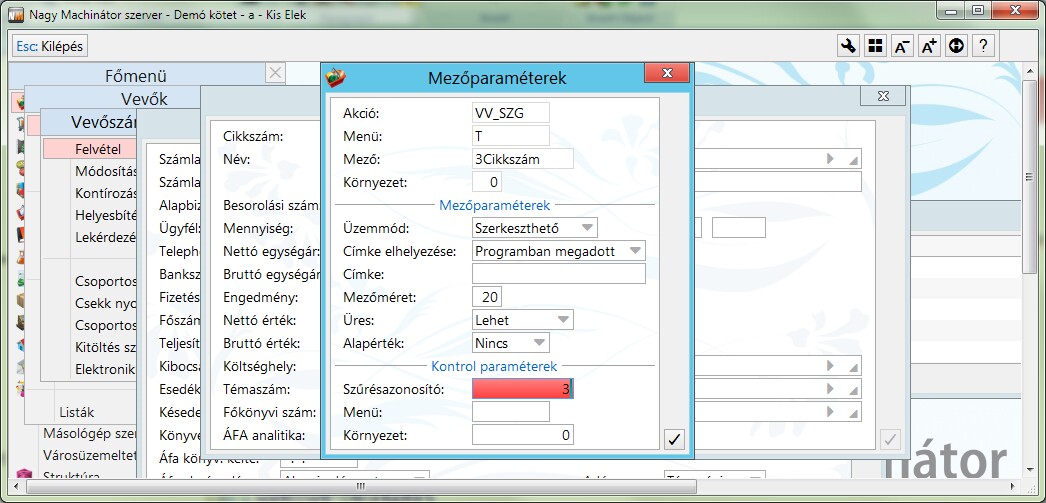
Task: Click the Mezőméret field with 20
Action: click(486, 297)
